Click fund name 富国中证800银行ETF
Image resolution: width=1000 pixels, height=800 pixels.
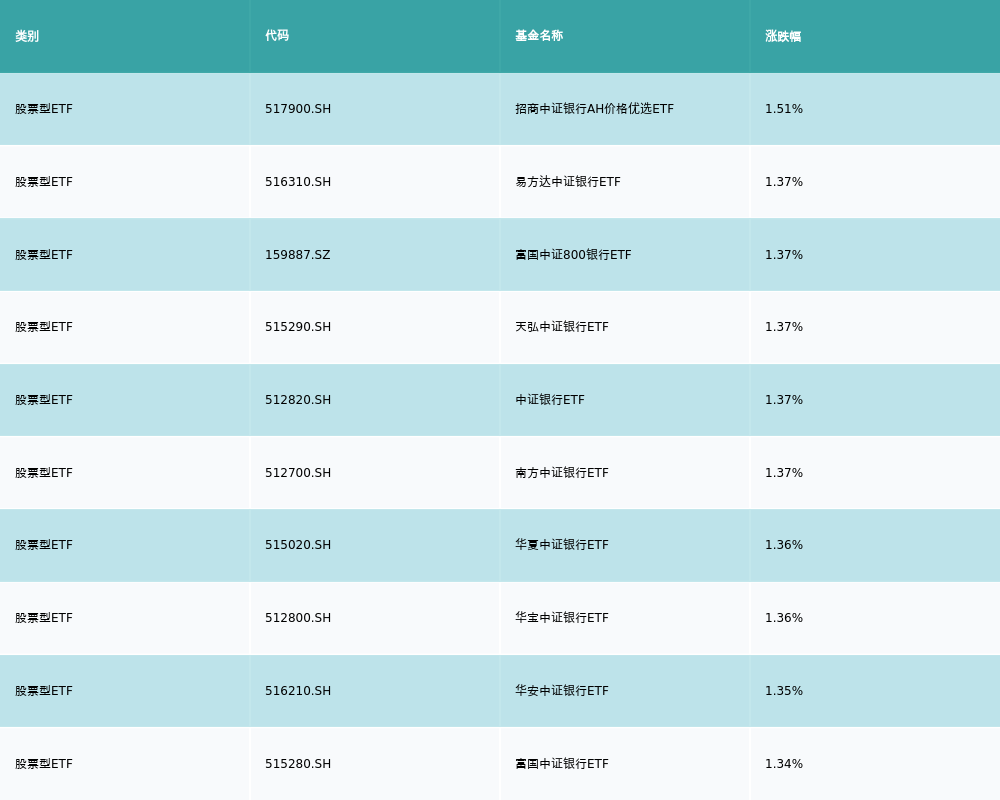click(573, 255)
